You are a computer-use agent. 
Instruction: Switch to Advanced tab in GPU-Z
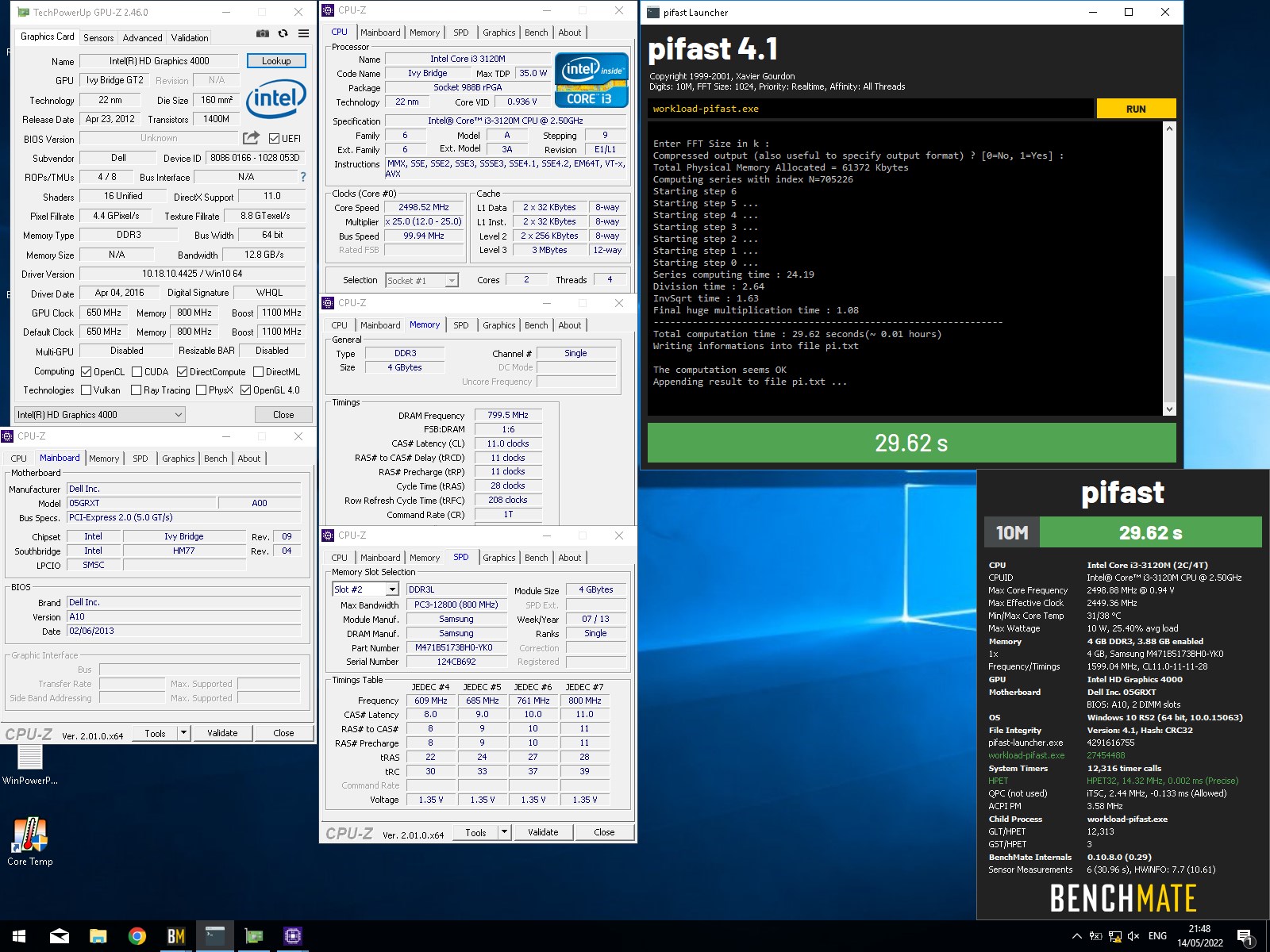[143, 37]
